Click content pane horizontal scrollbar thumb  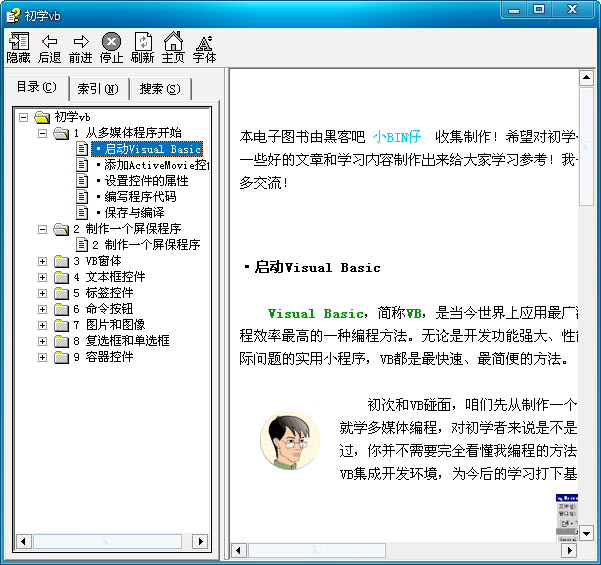[x=317, y=550]
